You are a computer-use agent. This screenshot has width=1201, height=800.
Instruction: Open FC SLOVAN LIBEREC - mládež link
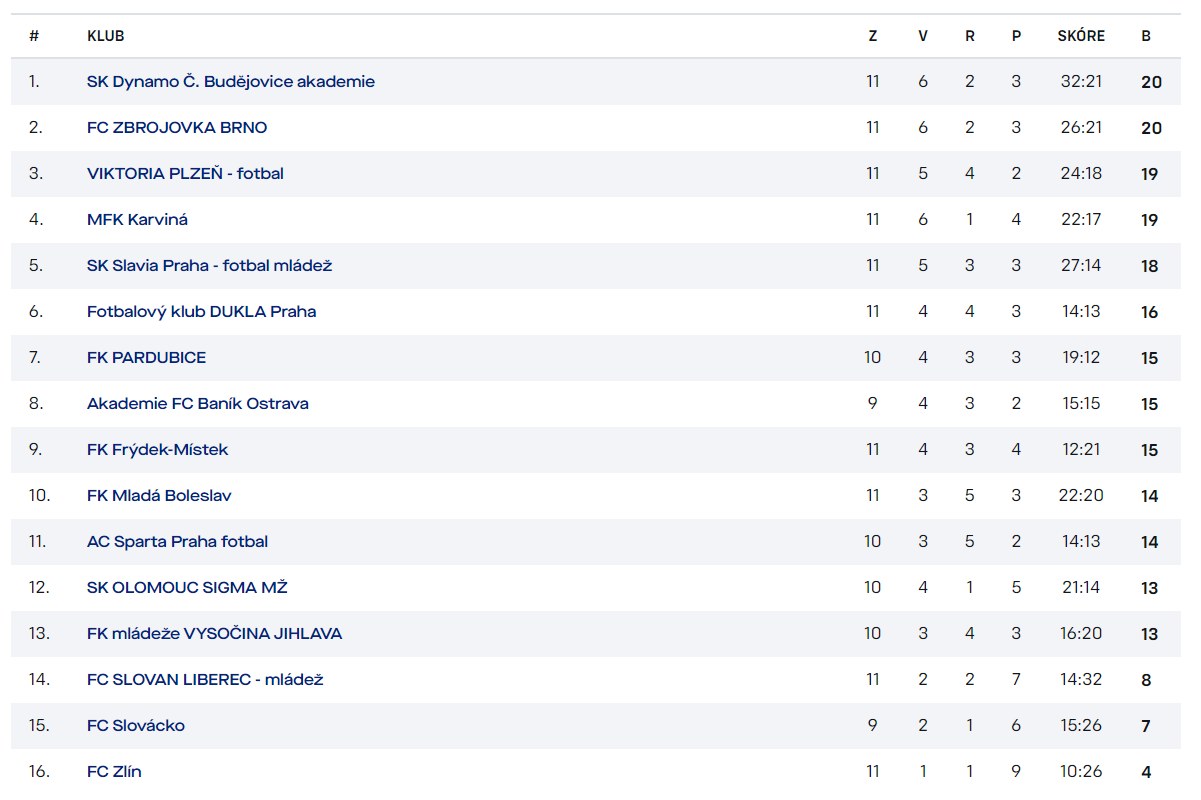coord(205,680)
